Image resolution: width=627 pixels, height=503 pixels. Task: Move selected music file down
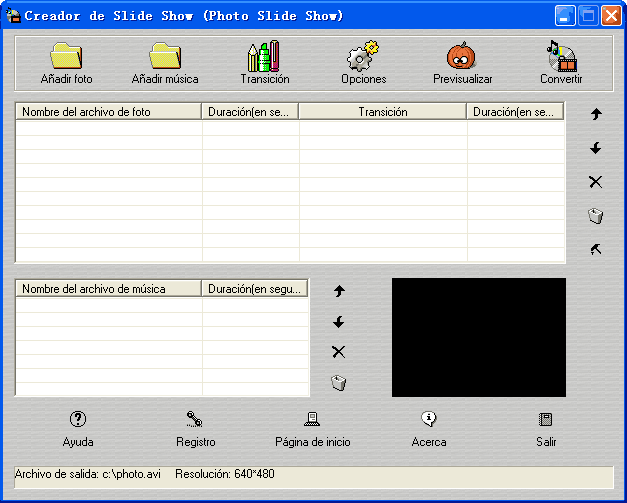pos(339,322)
